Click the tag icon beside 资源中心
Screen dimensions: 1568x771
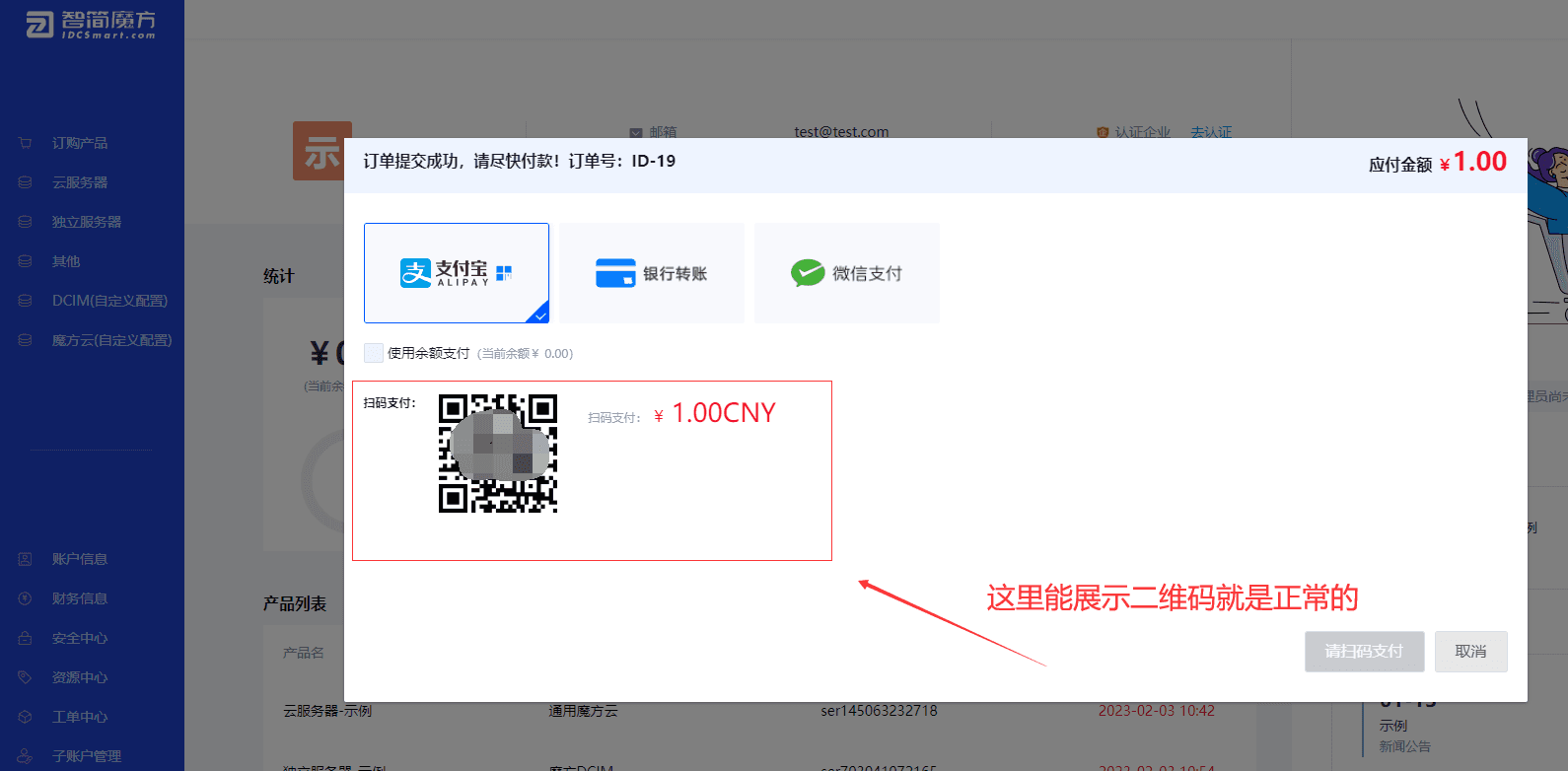(26, 677)
